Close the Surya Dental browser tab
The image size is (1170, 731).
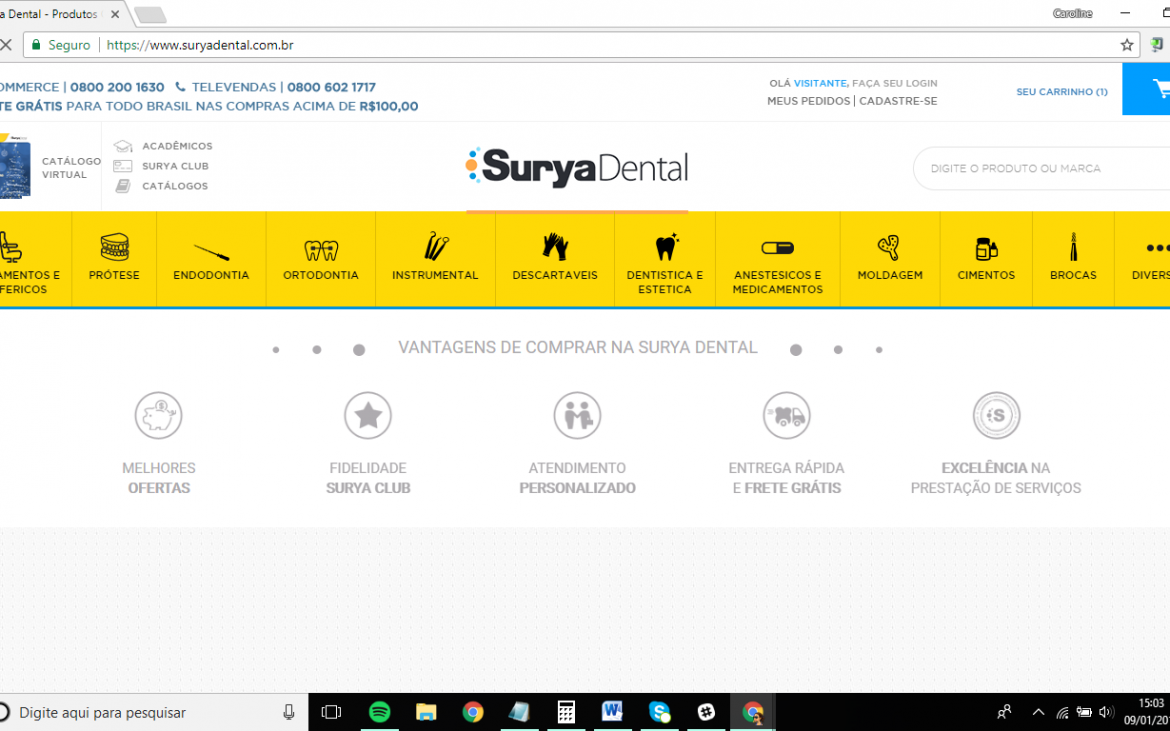click(115, 14)
